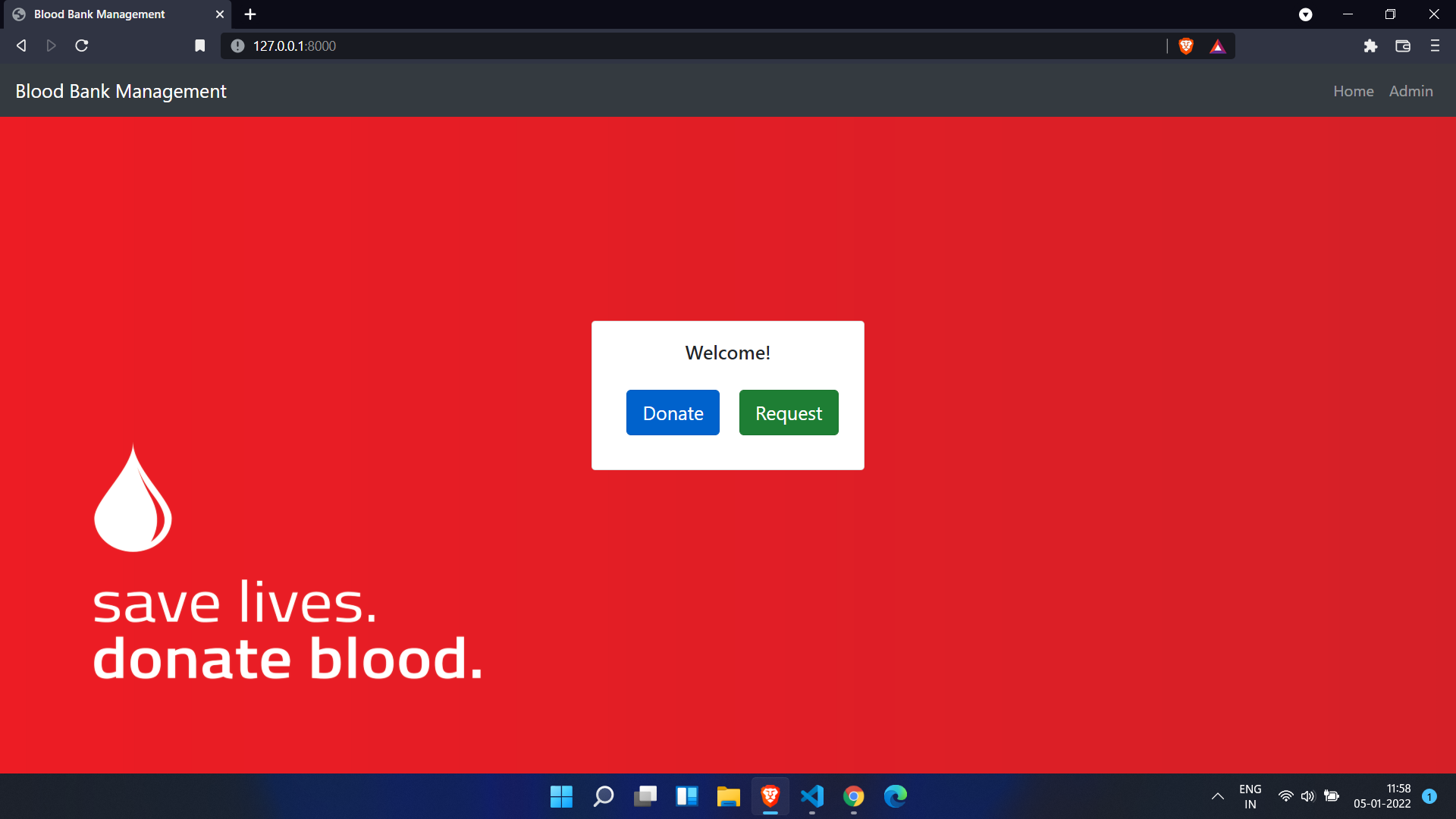Expand hidden system tray icons
This screenshot has width=1456, height=819.
[x=1217, y=796]
